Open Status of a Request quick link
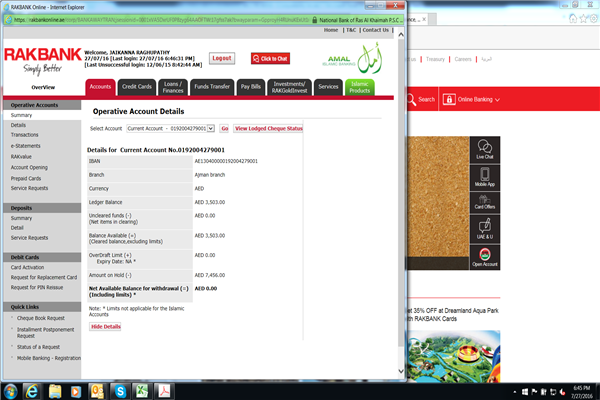The width and height of the screenshot is (600, 400). 38,347
